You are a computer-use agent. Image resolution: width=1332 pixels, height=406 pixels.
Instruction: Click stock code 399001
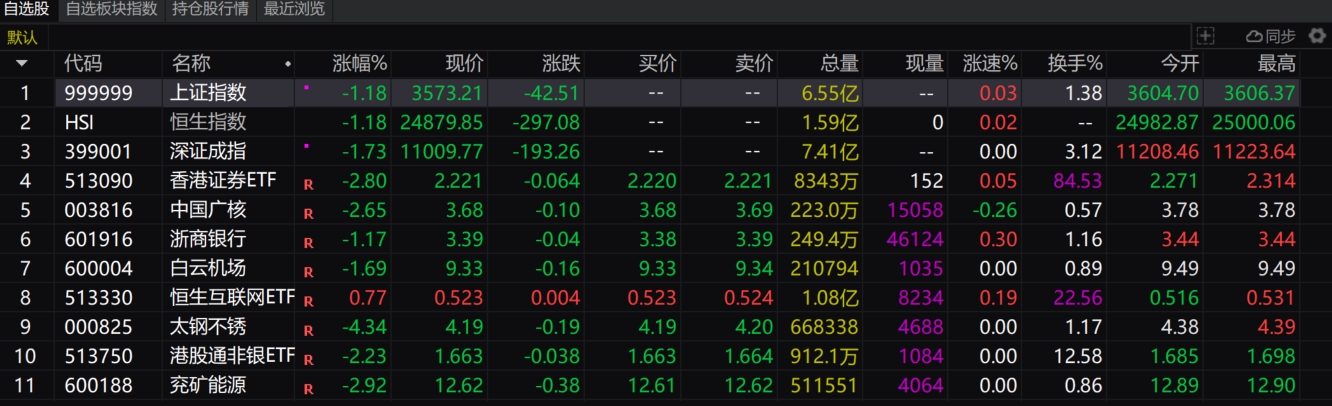point(98,152)
